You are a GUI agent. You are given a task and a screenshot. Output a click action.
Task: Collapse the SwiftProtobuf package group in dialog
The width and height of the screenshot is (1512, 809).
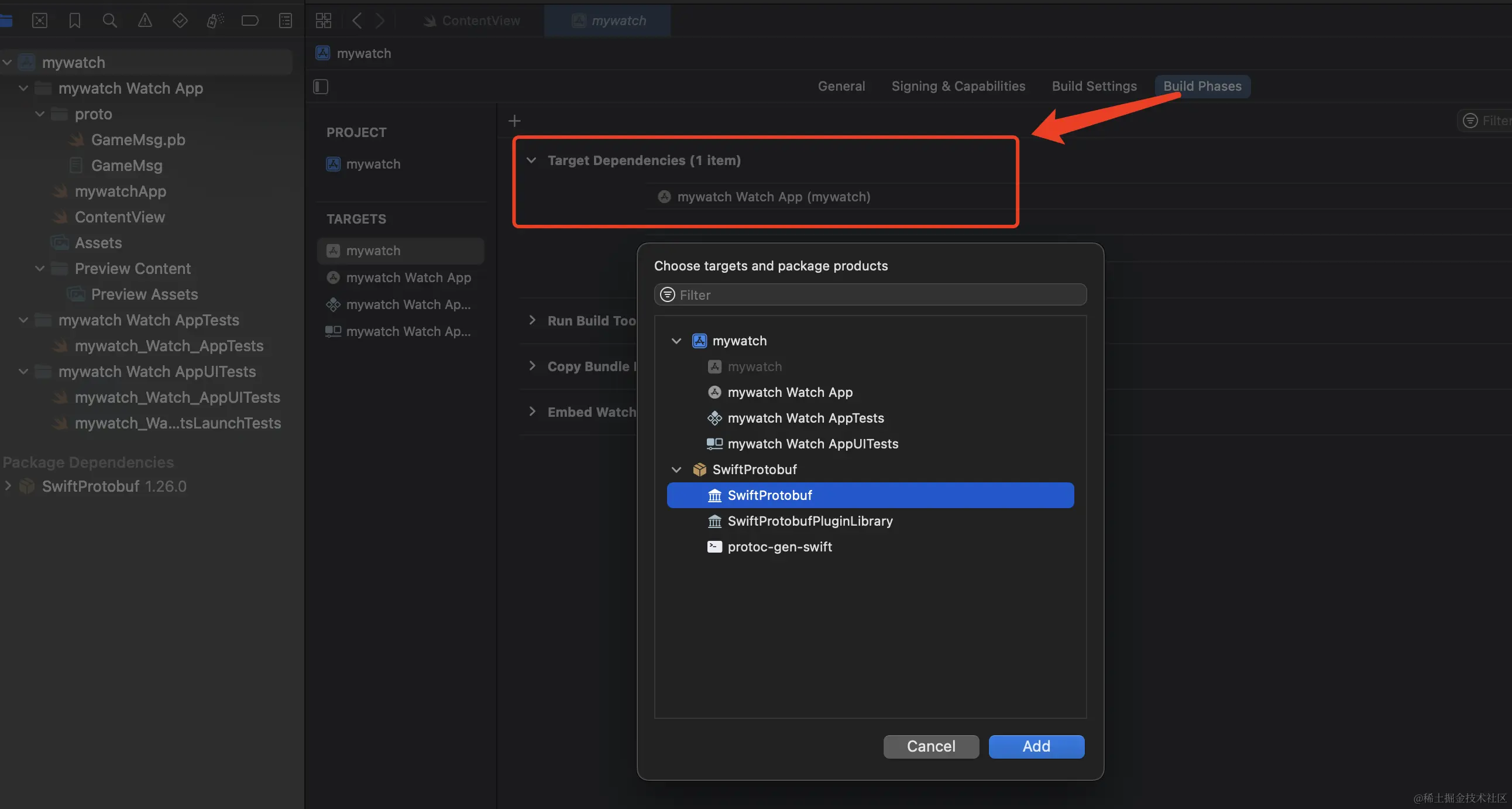[x=676, y=469]
